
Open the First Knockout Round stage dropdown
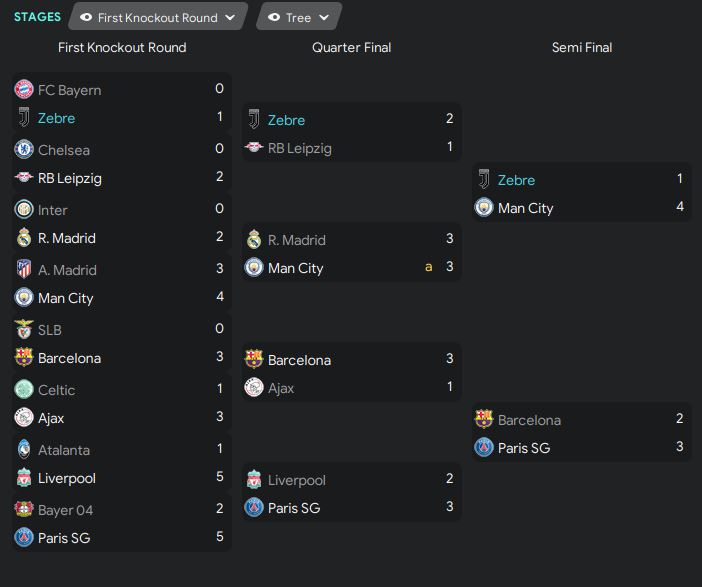(158, 17)
